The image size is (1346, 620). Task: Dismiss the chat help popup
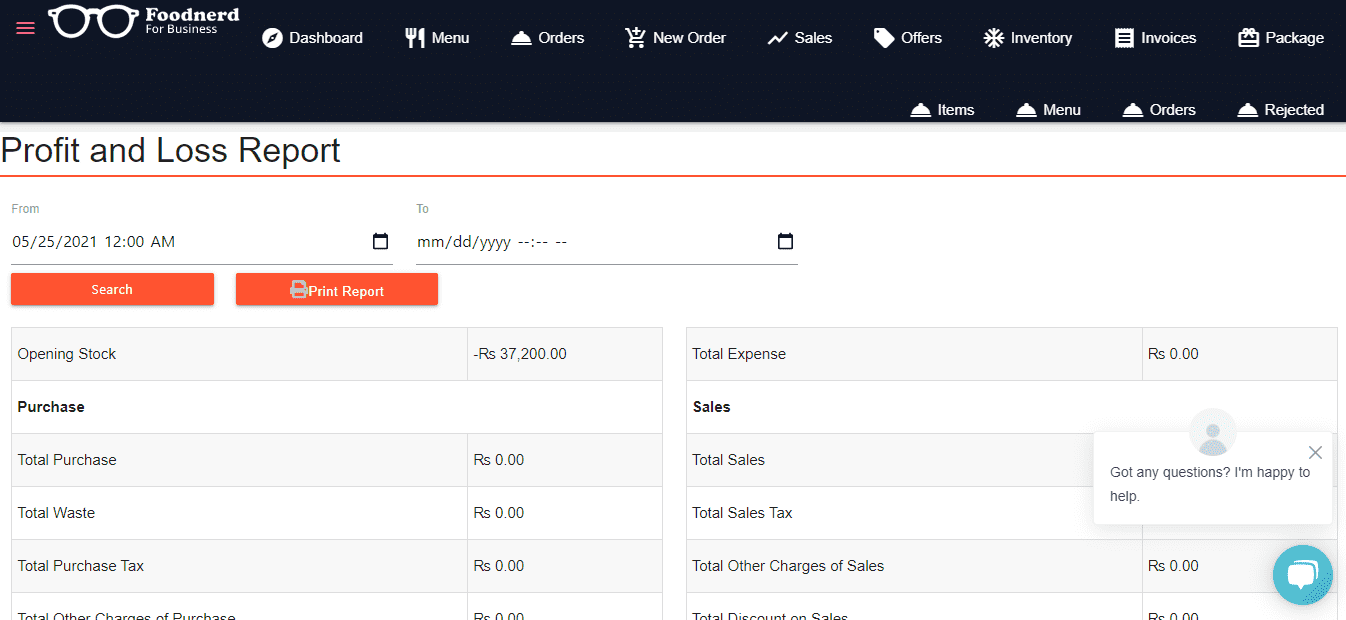(1315, 452)
